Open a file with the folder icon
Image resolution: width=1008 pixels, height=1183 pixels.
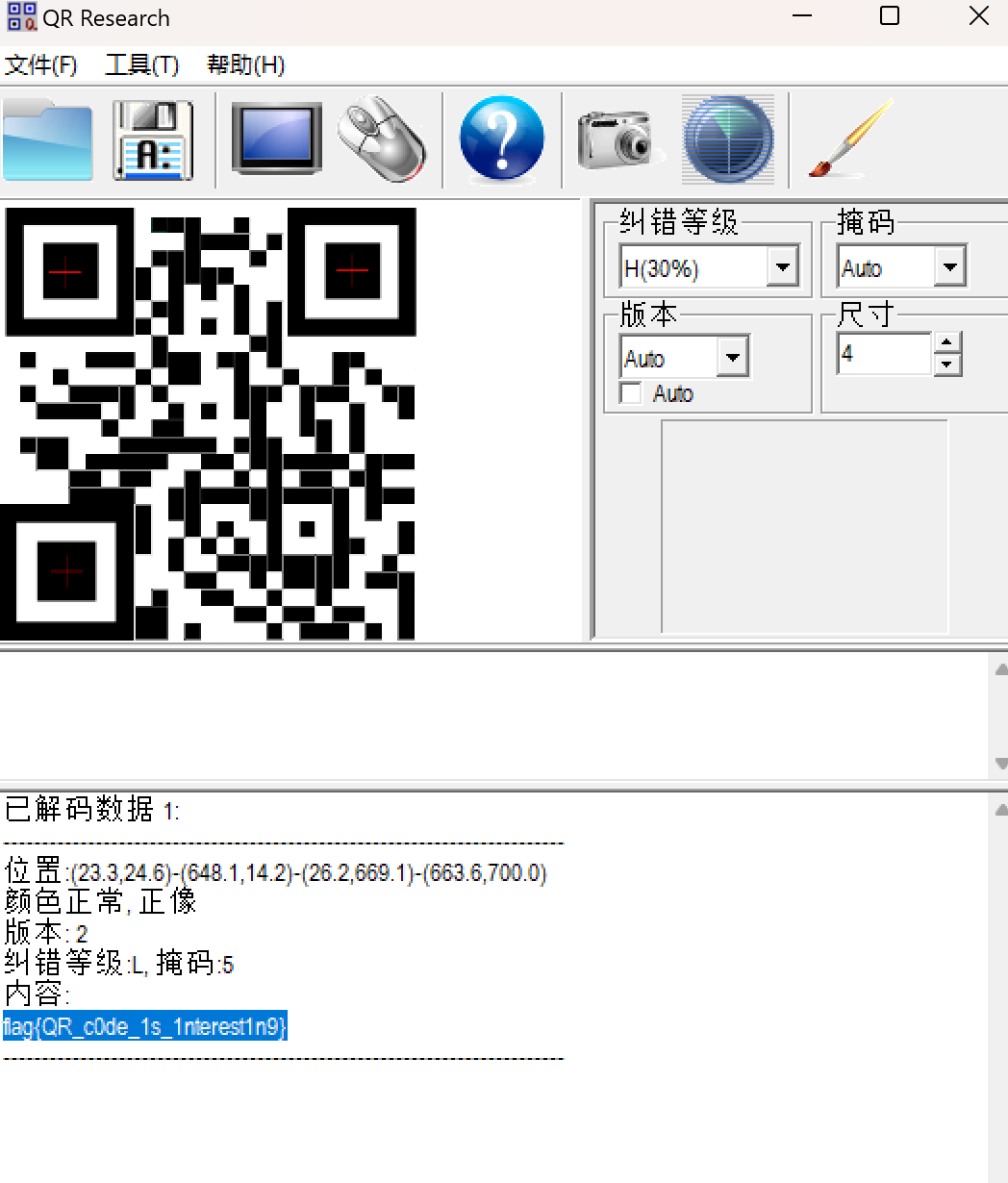(48, 140)
